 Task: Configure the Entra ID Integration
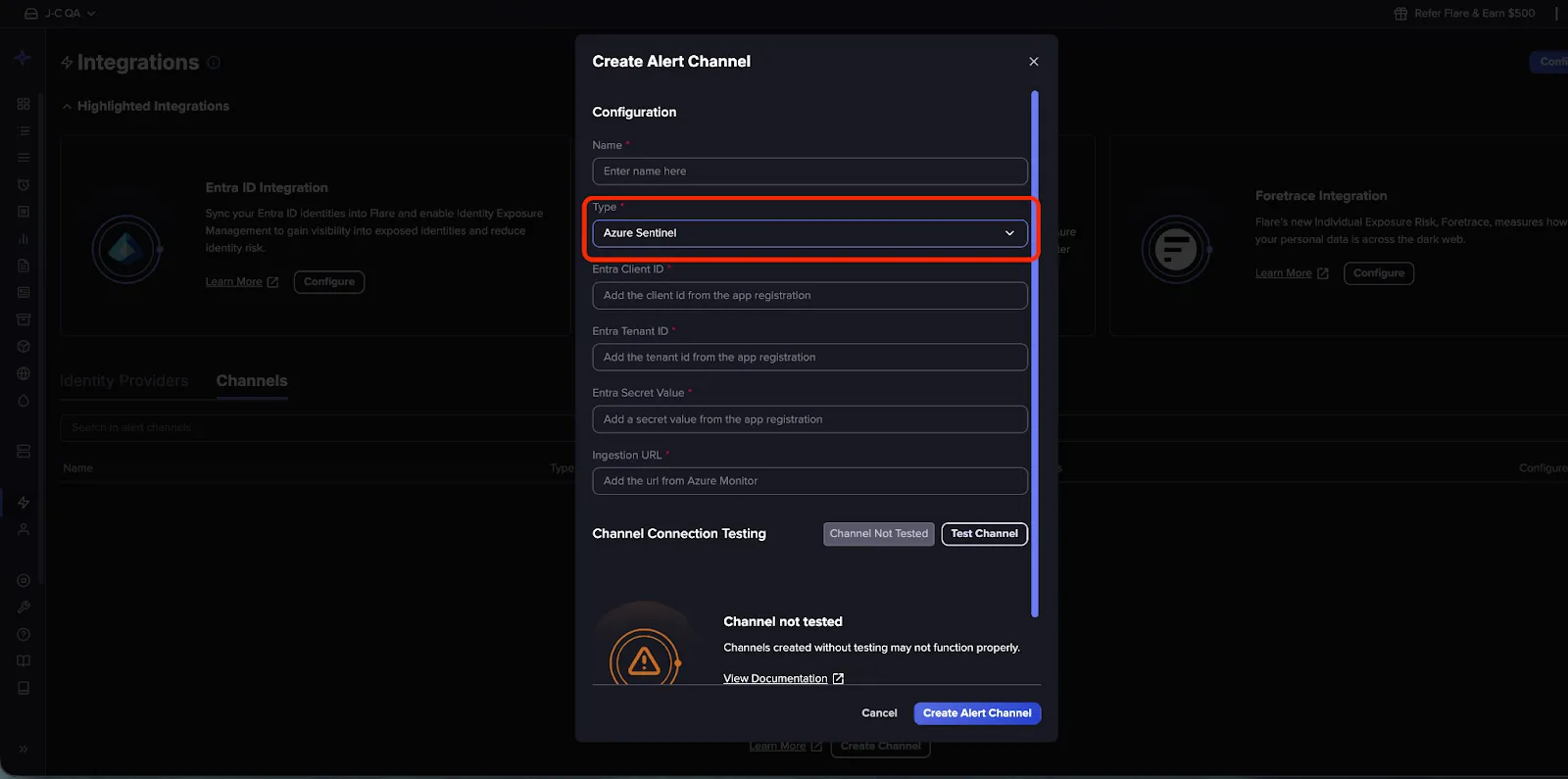tap(329, 282)
